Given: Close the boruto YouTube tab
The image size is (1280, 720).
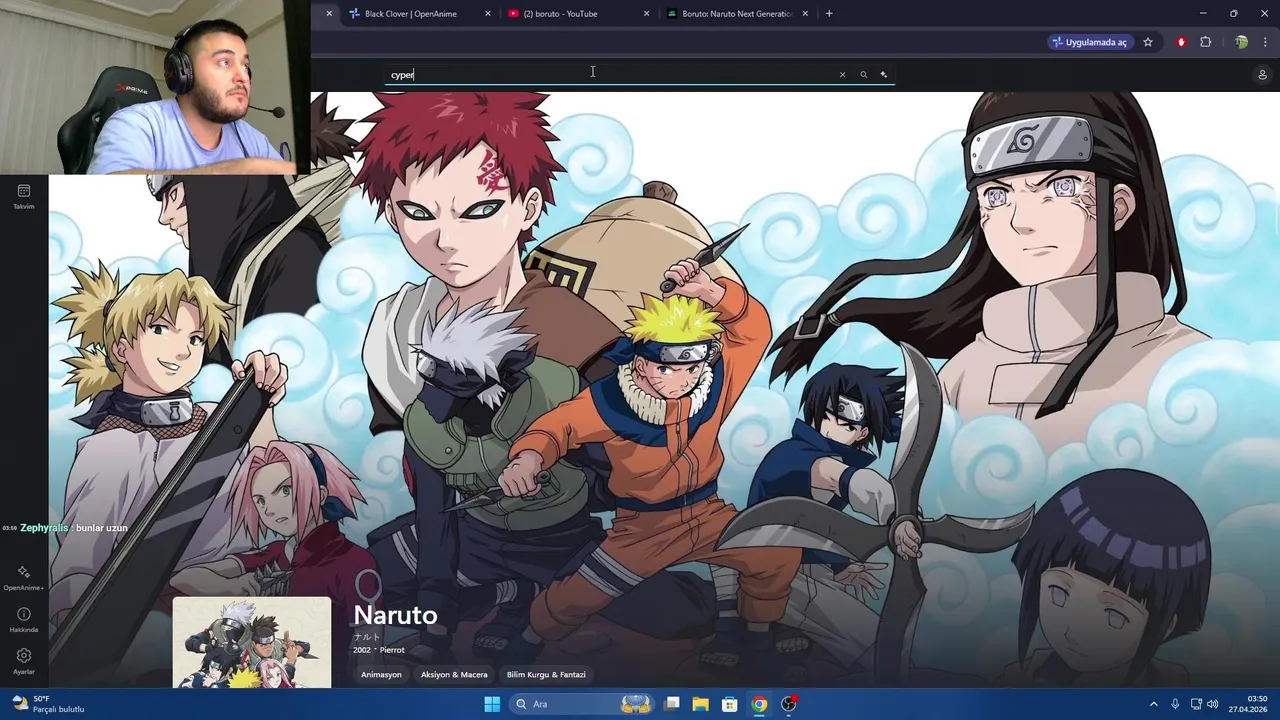Looking at the screenshot, I should (646, 14).
